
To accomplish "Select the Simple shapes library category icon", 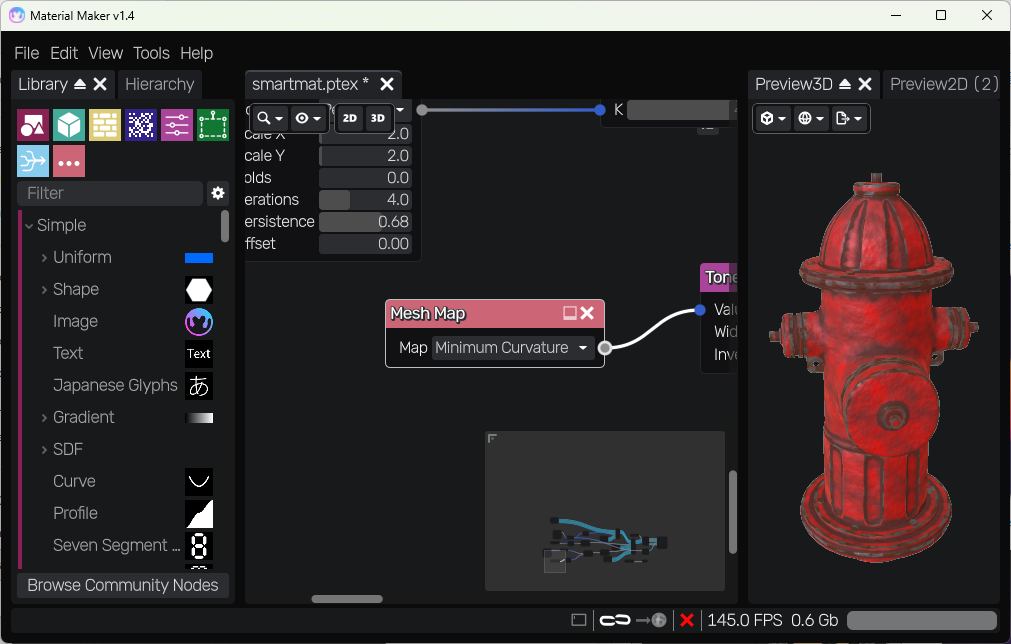I will (x=33, y=124).
